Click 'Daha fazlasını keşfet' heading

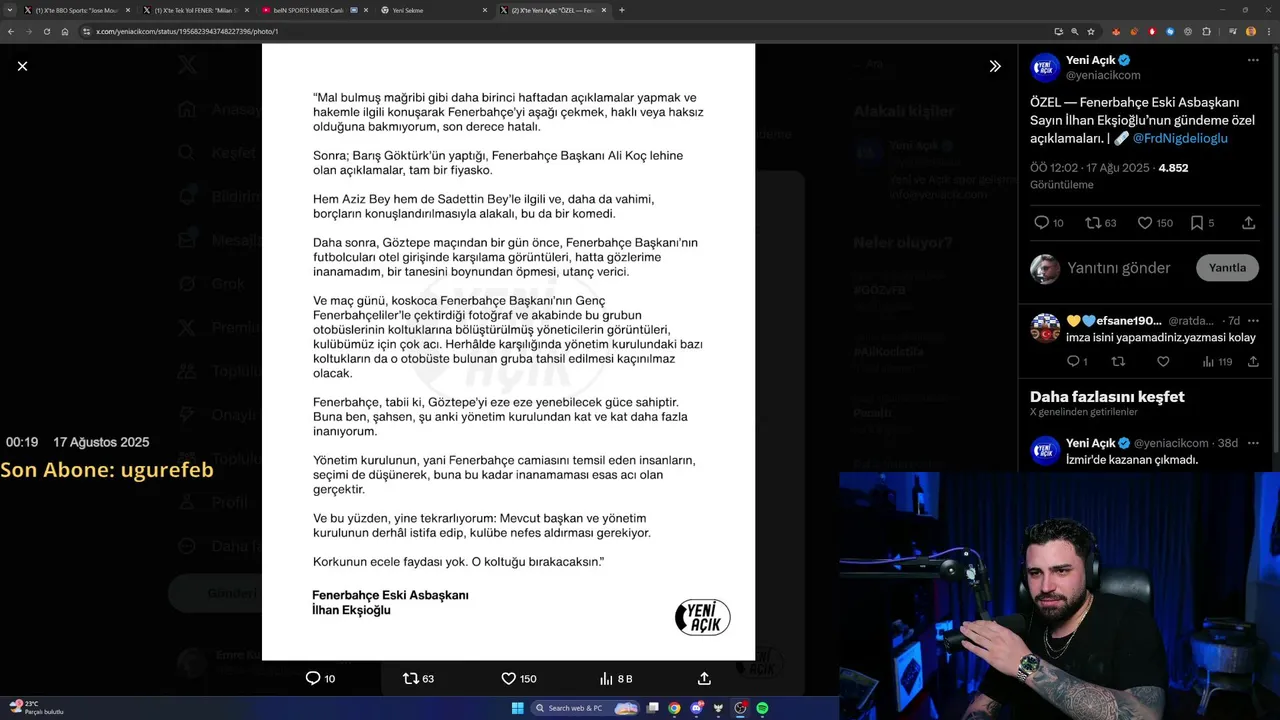click(x=1107, y=396)
